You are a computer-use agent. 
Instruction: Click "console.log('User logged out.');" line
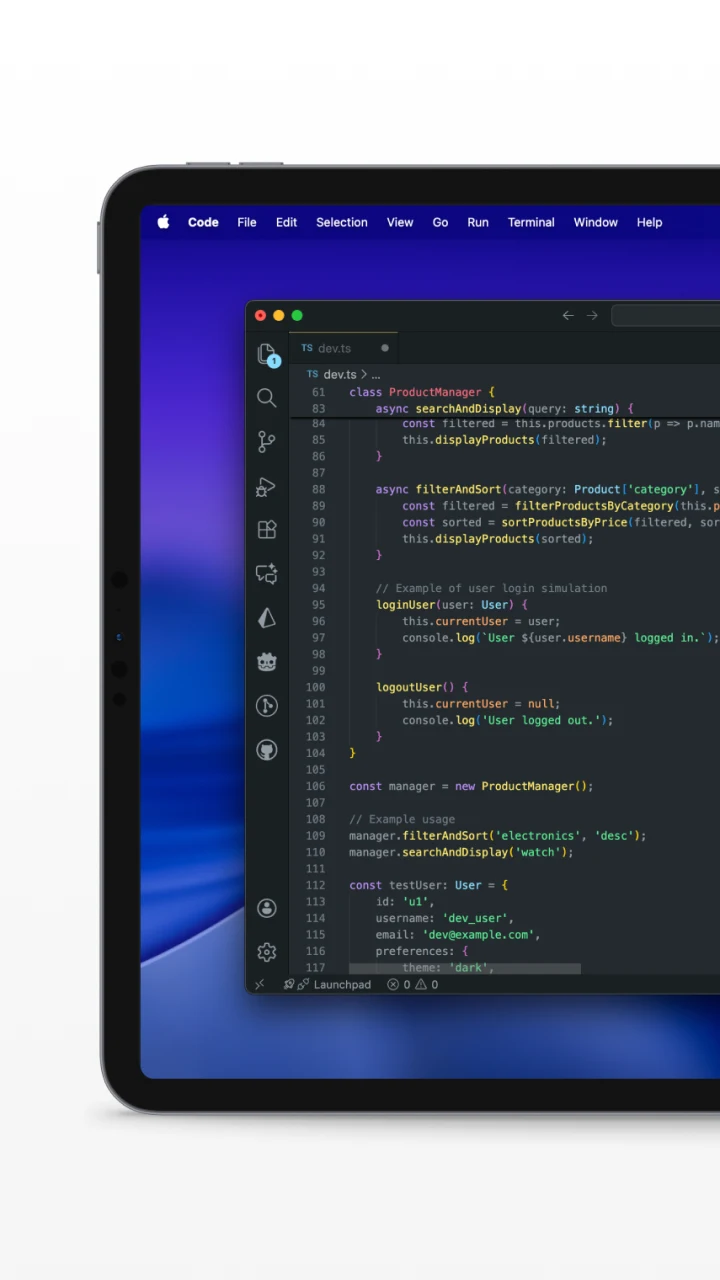(508, 720)
